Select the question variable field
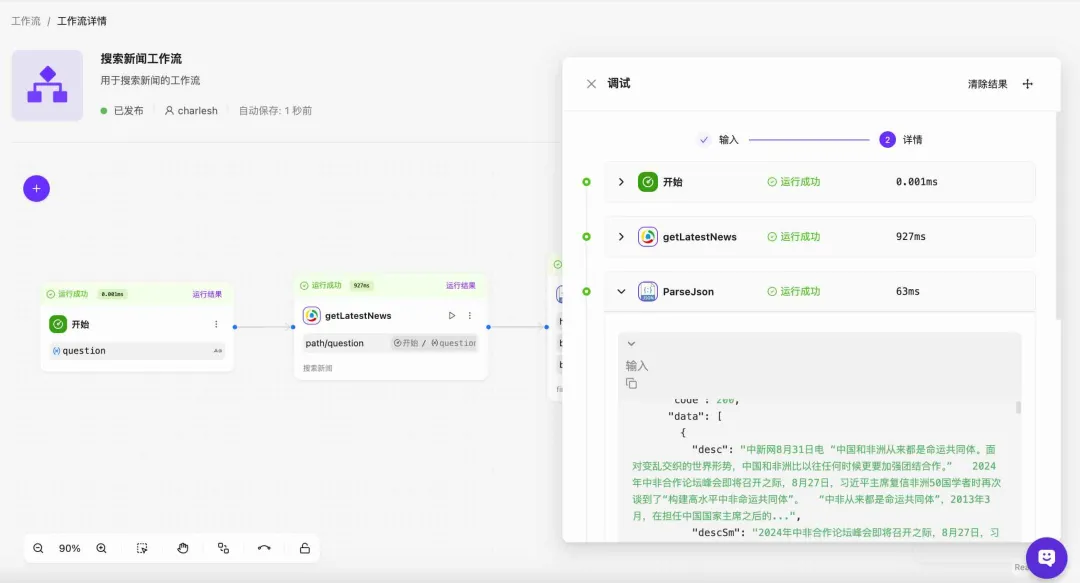This screenshot has height=583, width=1080. (x=137, y=351)
